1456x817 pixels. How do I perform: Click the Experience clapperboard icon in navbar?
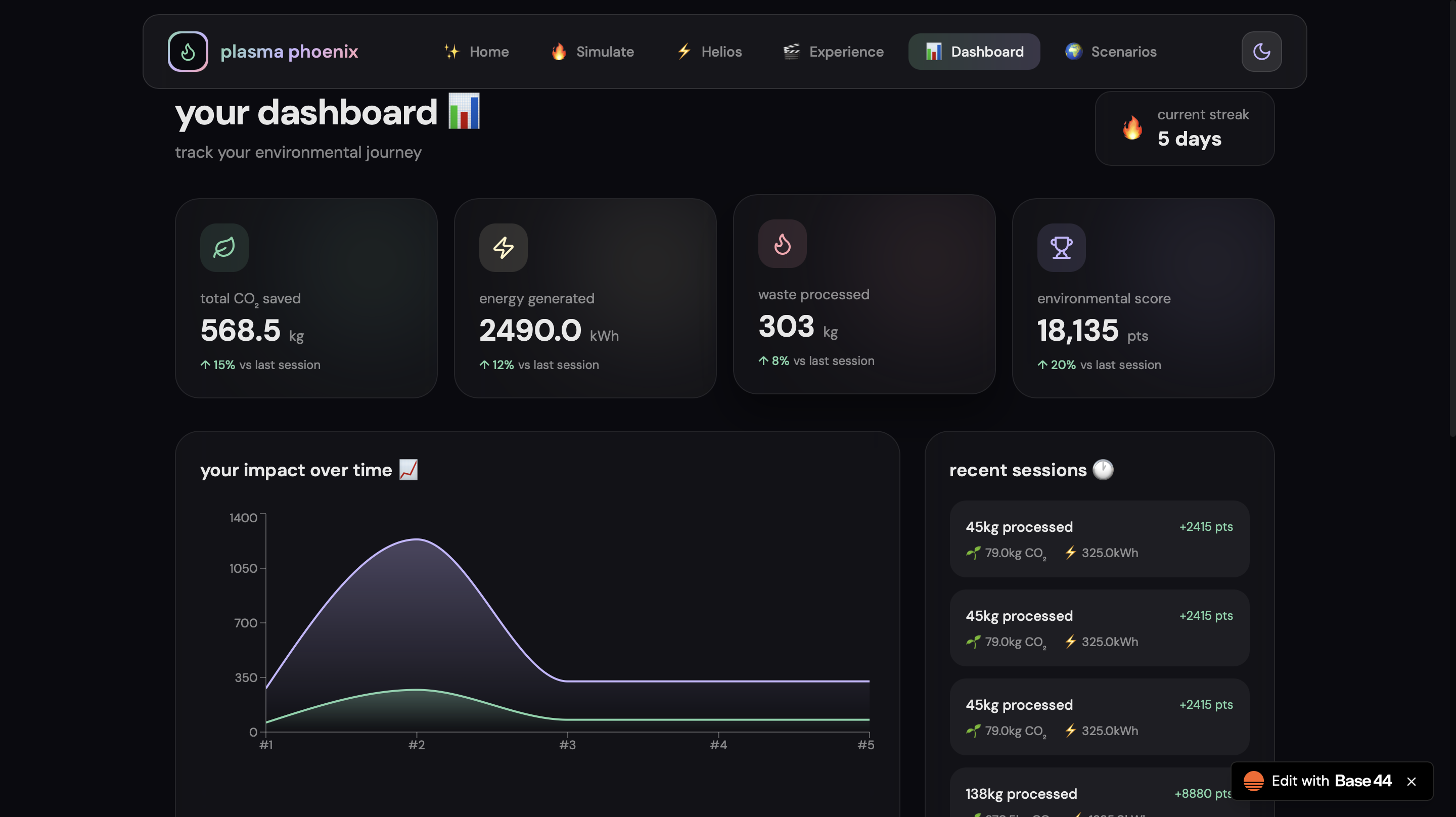(791, 52)
